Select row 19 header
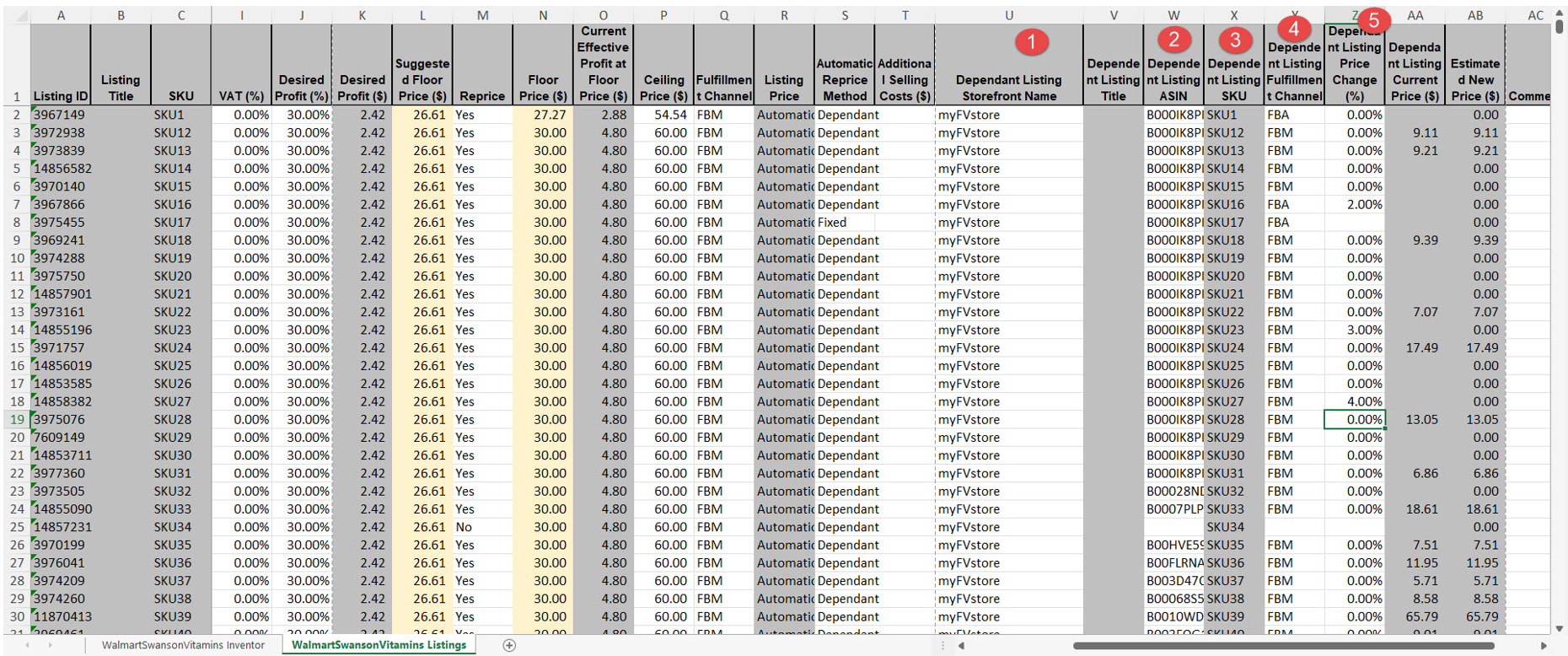This screenshot has width=1568, height=656. (17, 420)
